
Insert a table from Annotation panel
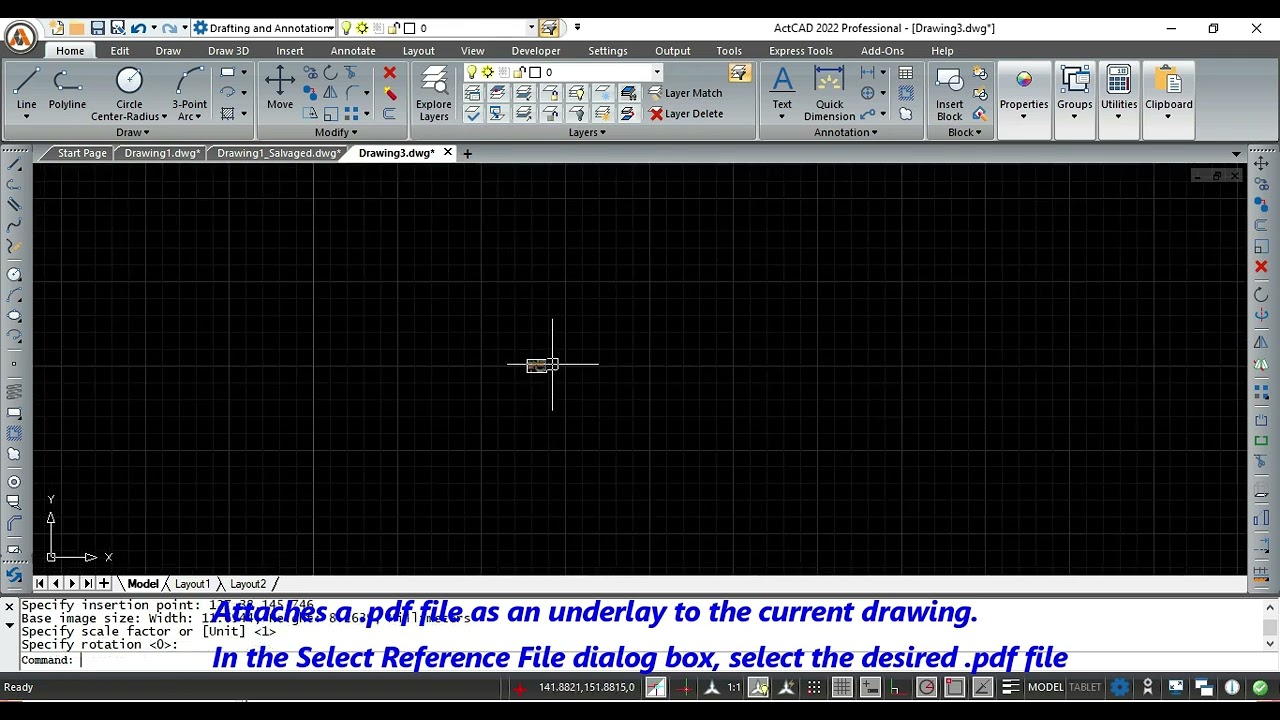click(x=905, y=73)
